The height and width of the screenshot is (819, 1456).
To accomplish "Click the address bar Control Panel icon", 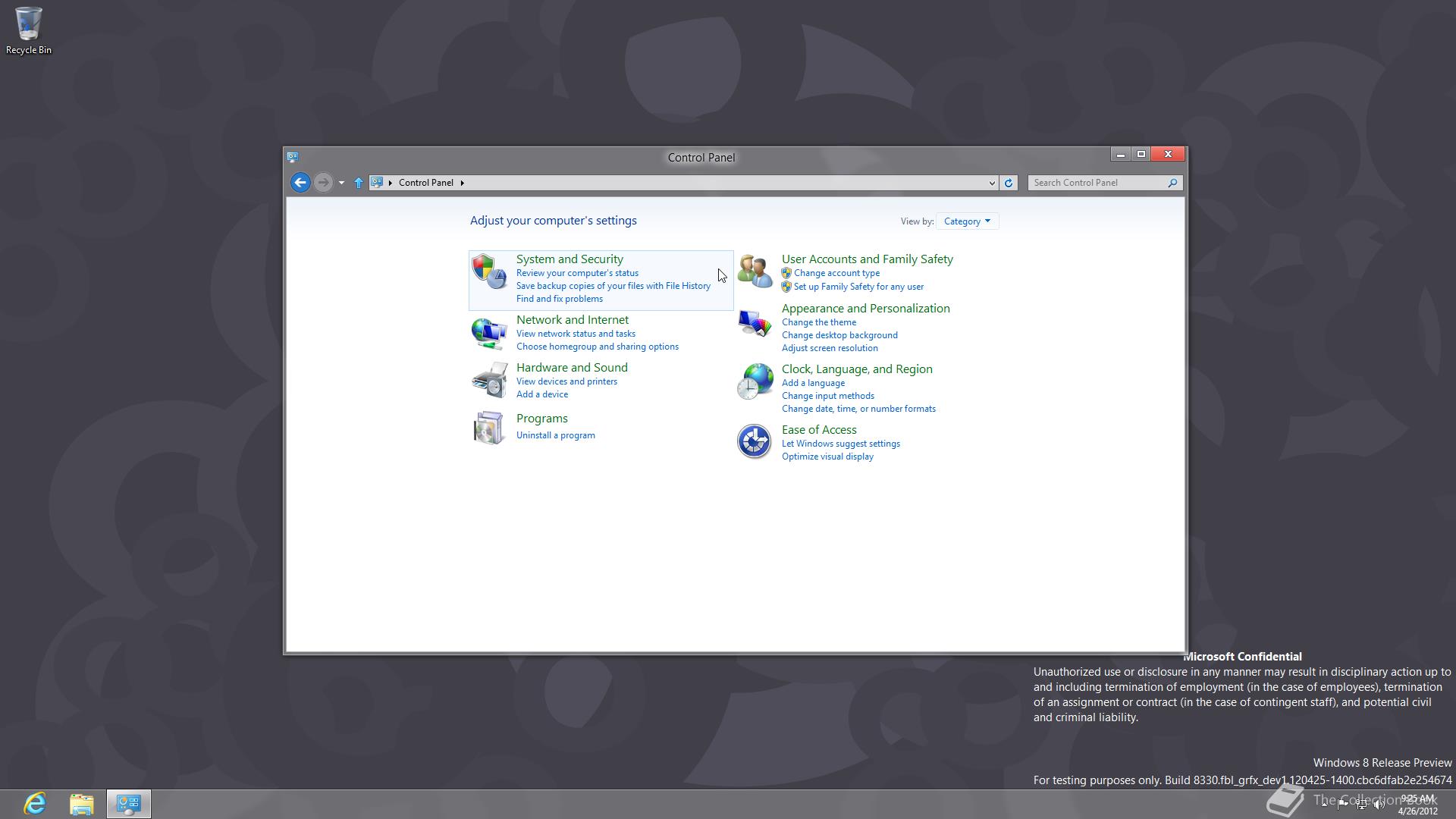I will [377, 183].
